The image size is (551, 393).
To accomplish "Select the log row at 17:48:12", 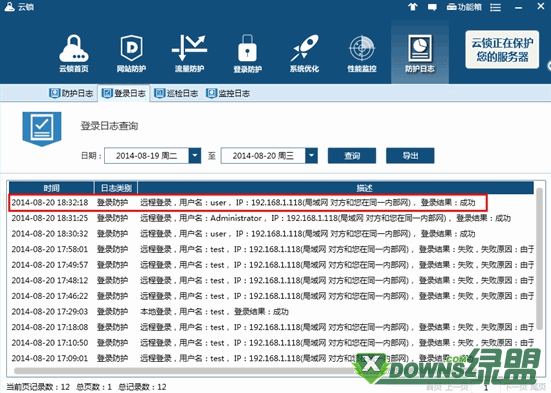I will [x=271, y=280].
